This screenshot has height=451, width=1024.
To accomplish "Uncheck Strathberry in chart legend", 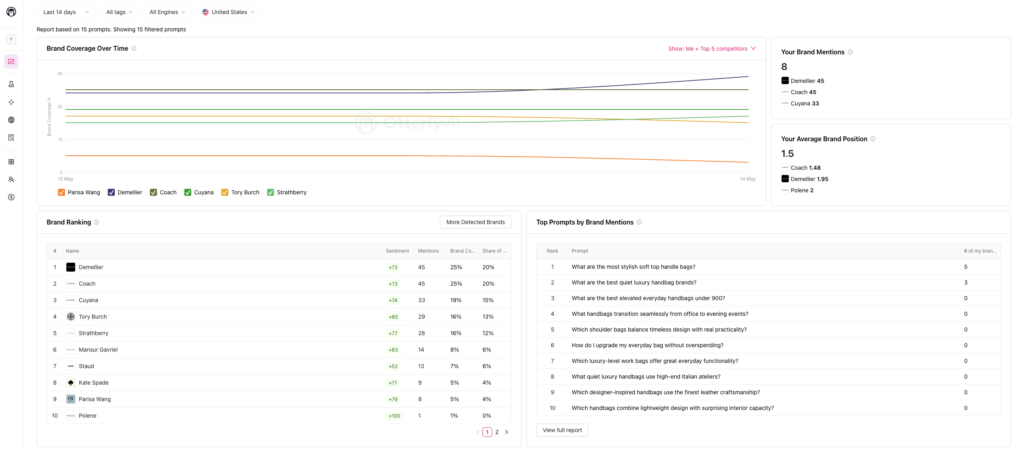I will point(270,193).
